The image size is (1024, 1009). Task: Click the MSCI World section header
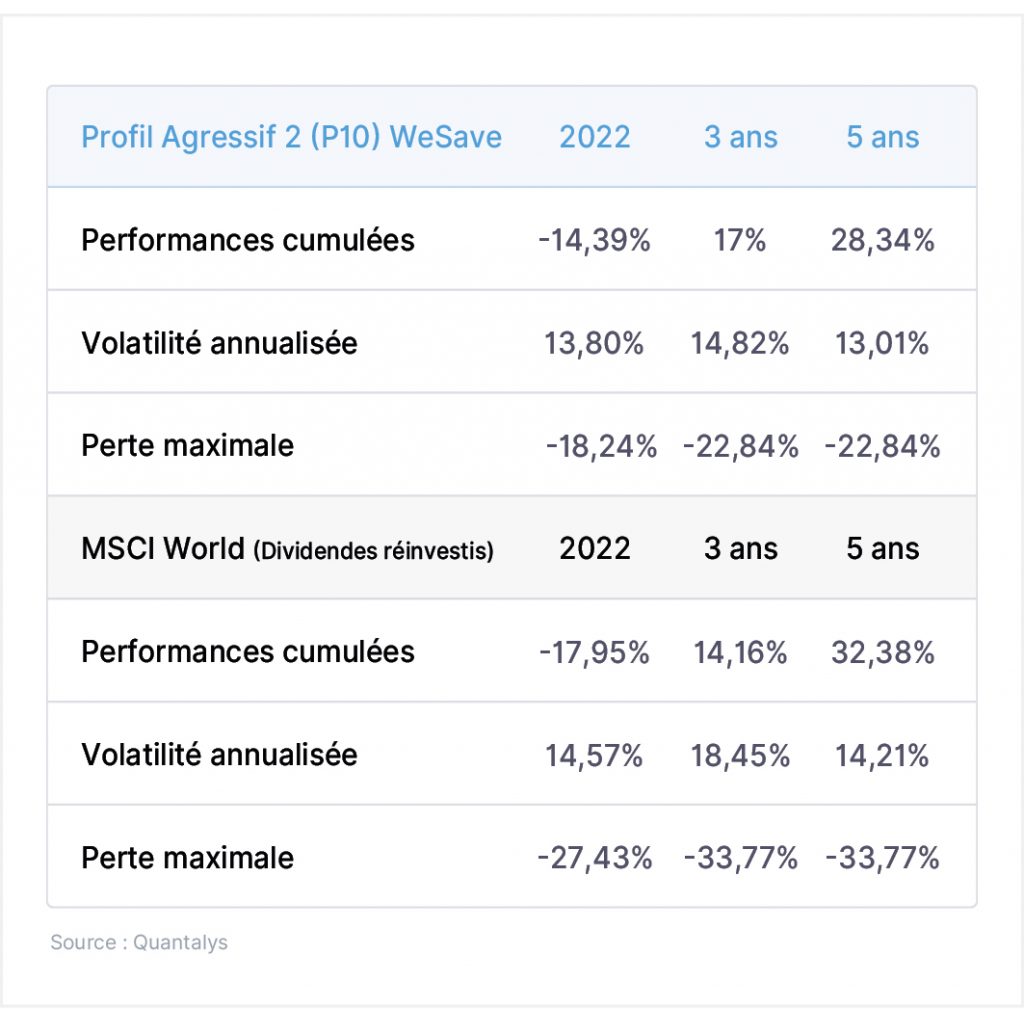click(x=287, y=549)
